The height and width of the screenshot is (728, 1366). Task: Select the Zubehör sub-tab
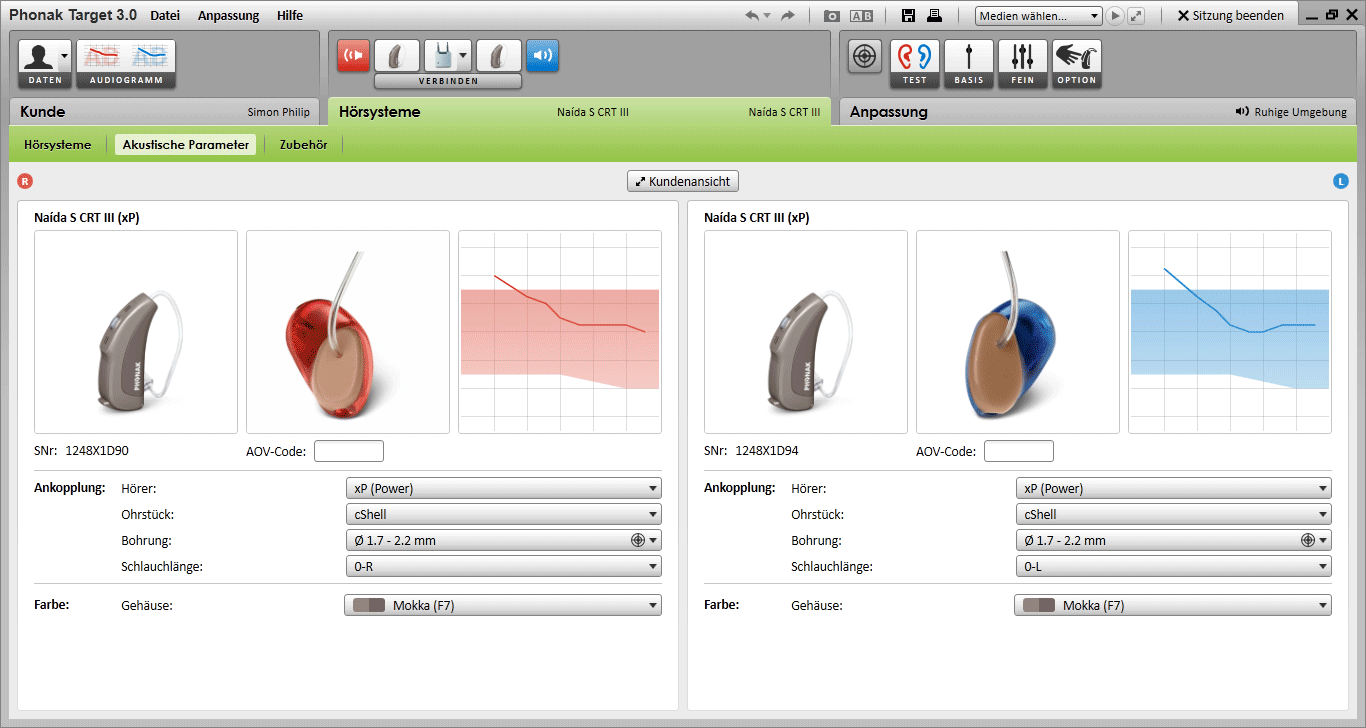(x=303, y=145)
